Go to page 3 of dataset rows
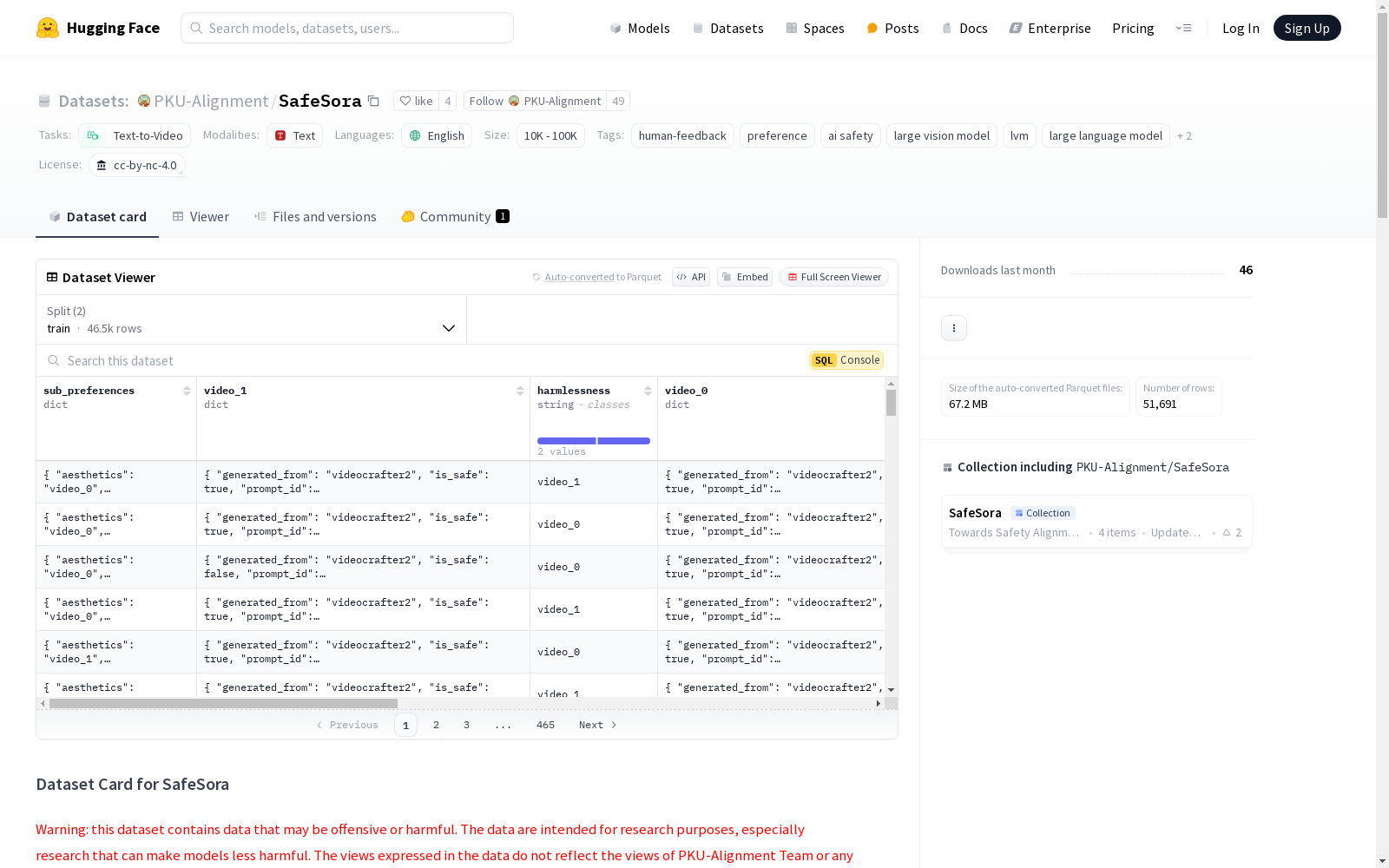Viewport: 1389px width, 868px height. coord(466,725)
